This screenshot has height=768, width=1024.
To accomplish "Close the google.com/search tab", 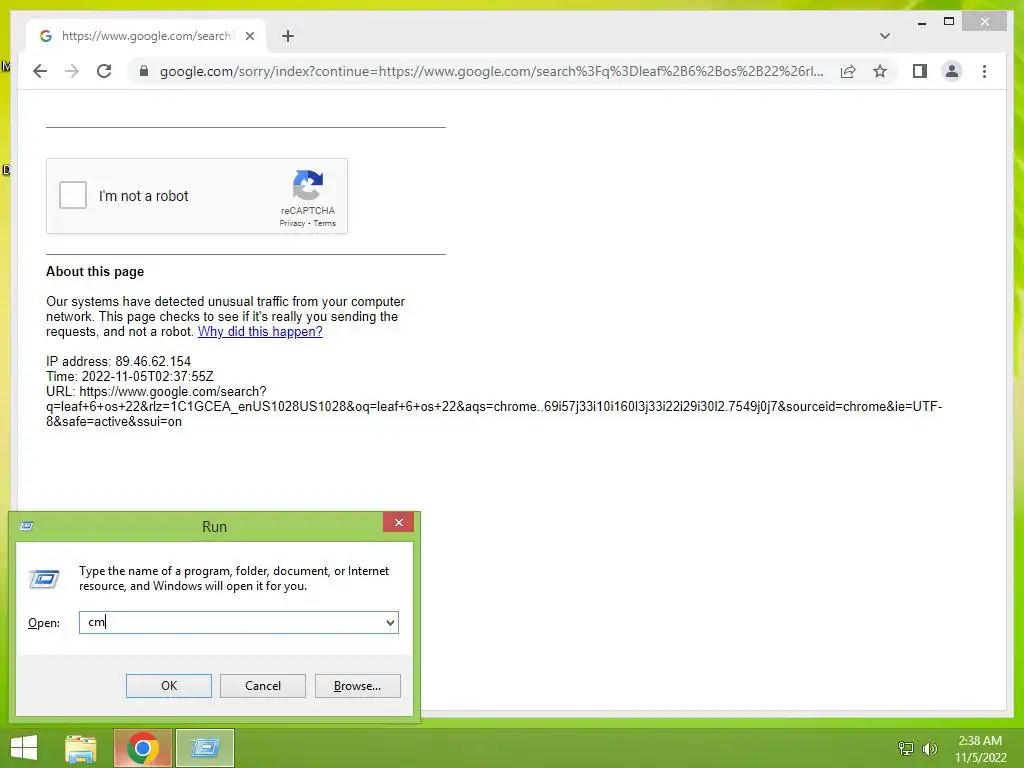I will (249, 36).
